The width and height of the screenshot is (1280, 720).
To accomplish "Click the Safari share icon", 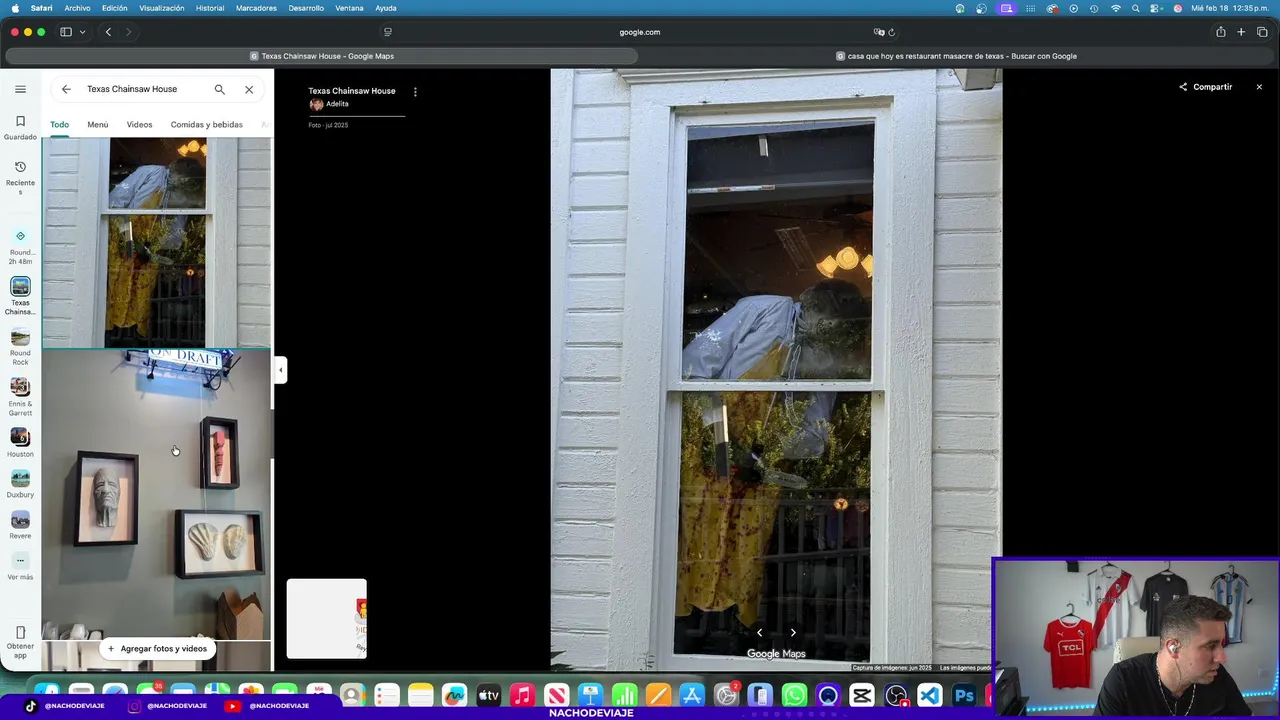I will pyautogui.click(x=1220, y=32).
